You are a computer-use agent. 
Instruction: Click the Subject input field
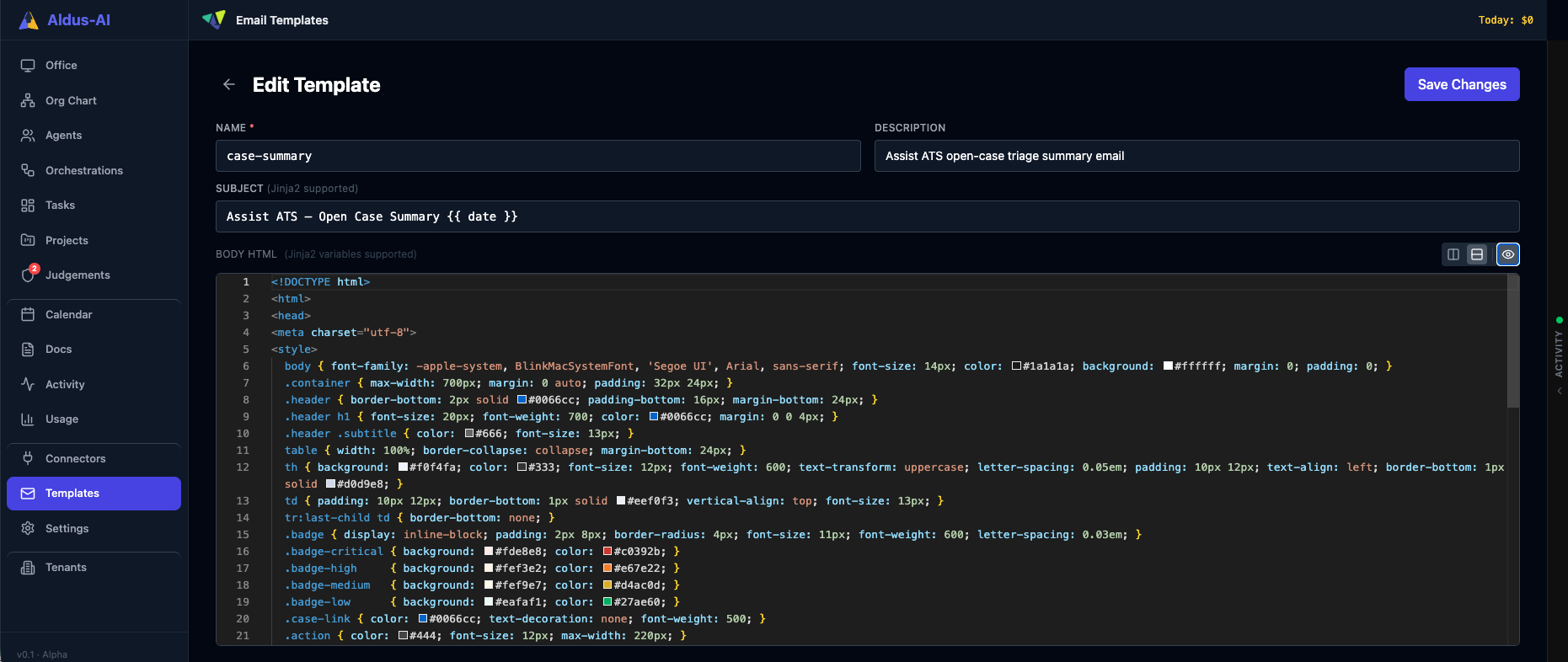point(868,216)
